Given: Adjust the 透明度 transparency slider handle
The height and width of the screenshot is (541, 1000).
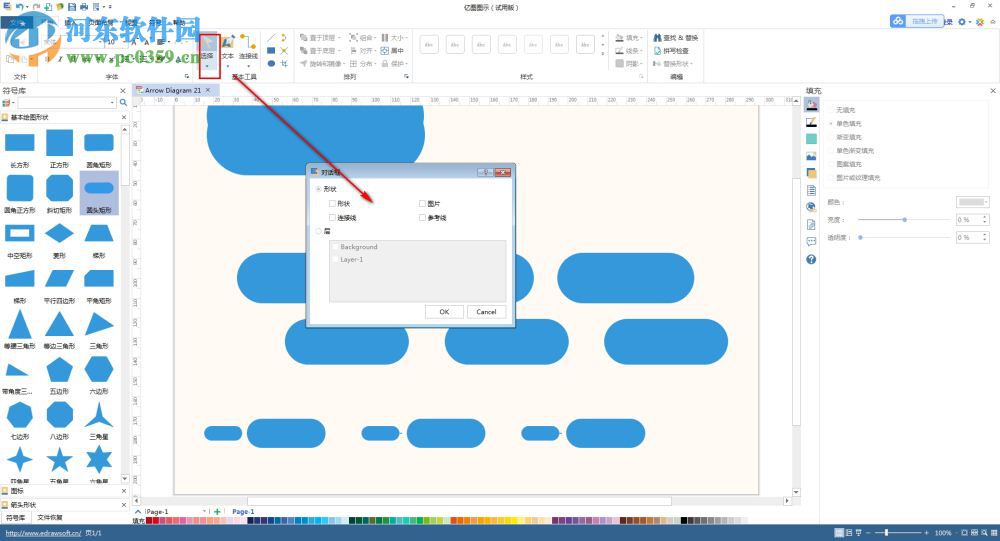Looking at the screenshot, I should 860,237.
